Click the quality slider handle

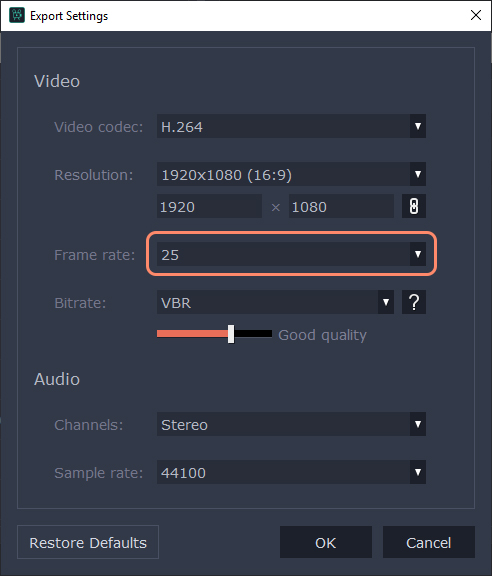(x=231, y=334)
